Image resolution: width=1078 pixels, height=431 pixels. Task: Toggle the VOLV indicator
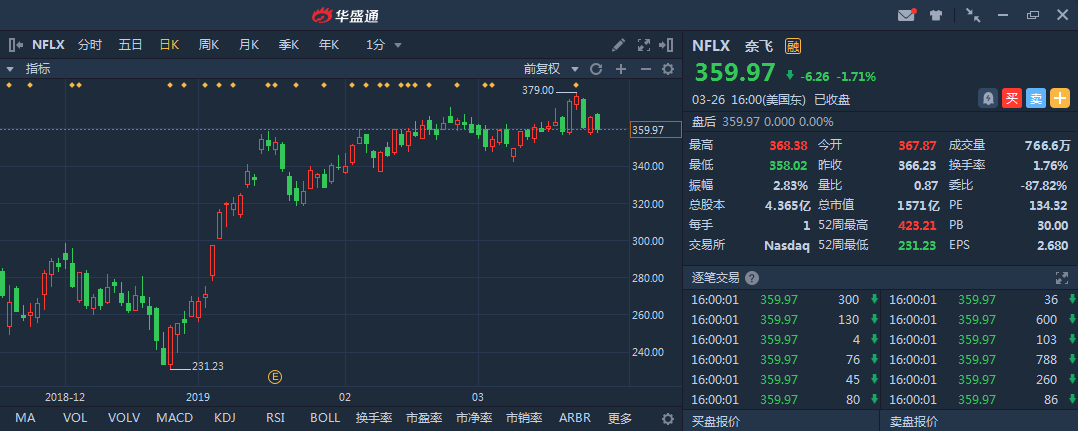pos(124,418)
